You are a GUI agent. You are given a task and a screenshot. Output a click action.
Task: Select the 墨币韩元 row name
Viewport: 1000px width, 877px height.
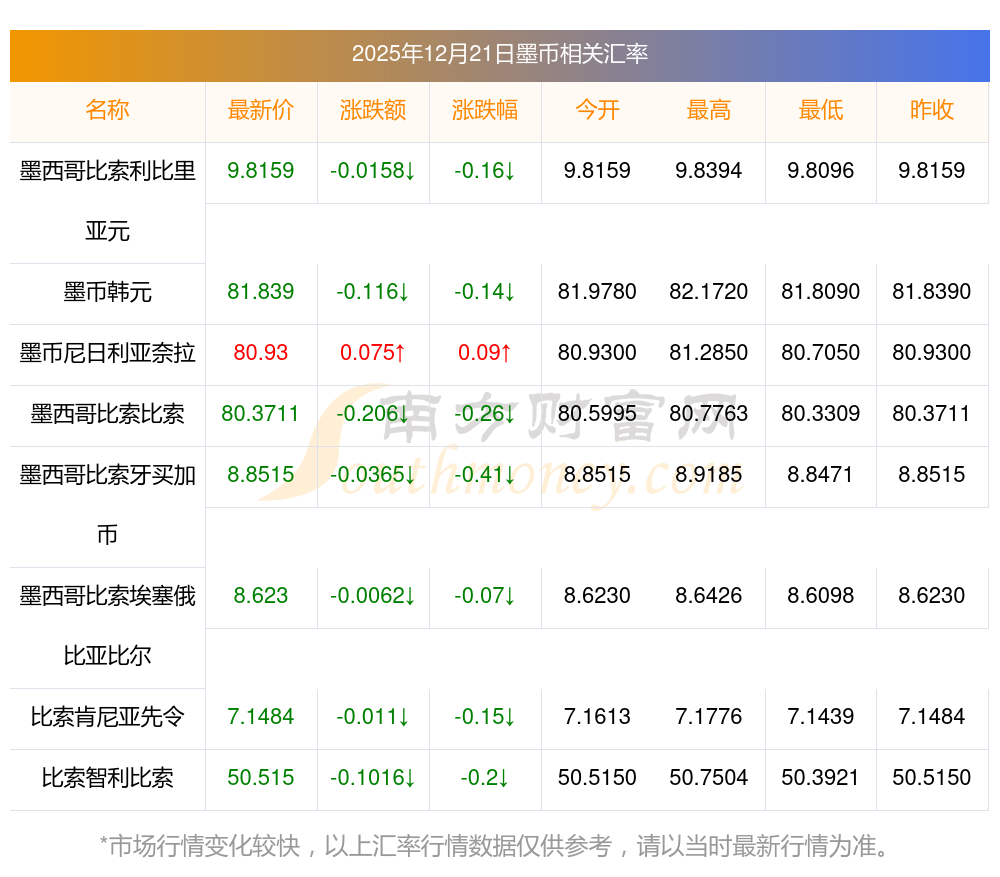pos(107,293)
